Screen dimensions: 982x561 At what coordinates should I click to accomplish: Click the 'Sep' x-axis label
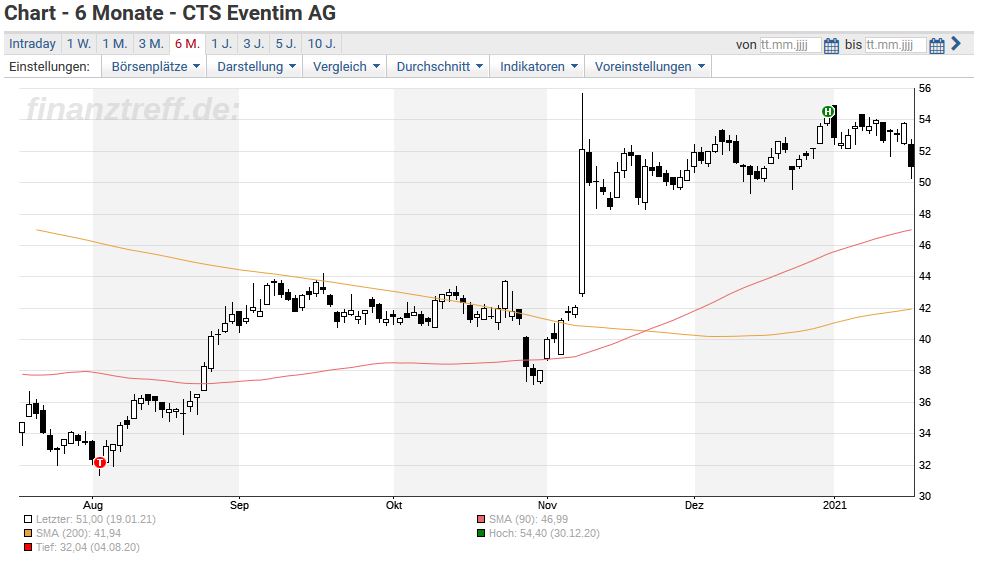[239, 505]
